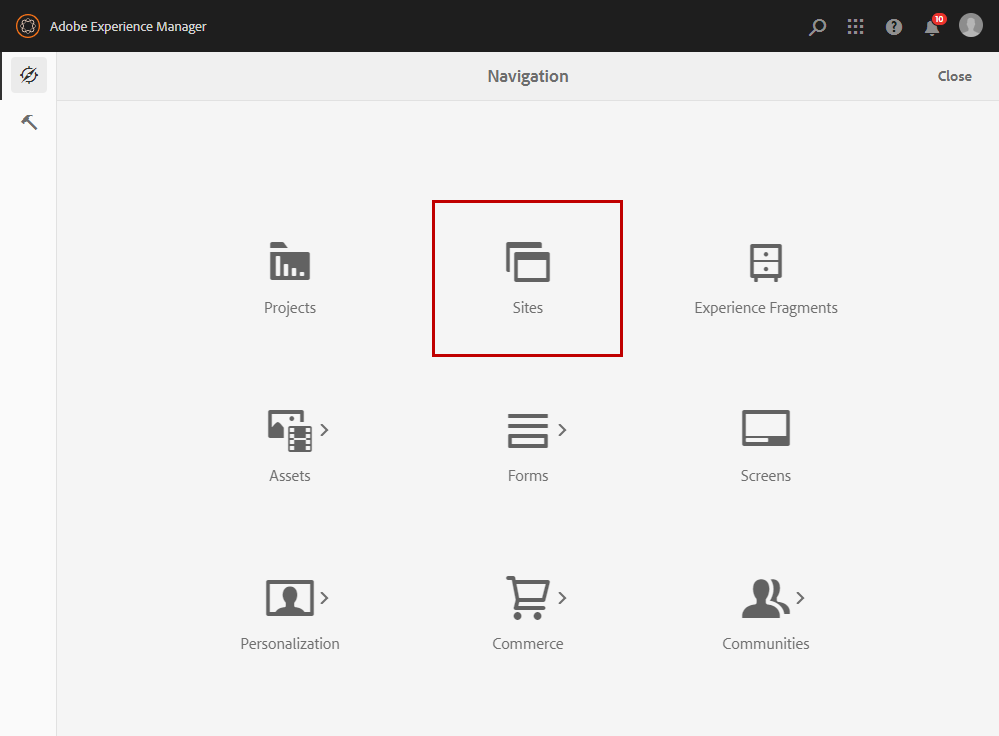The width and height of the screenshot is (999, 736).
Task: Click the Communities label
Action: coord(766,644)
